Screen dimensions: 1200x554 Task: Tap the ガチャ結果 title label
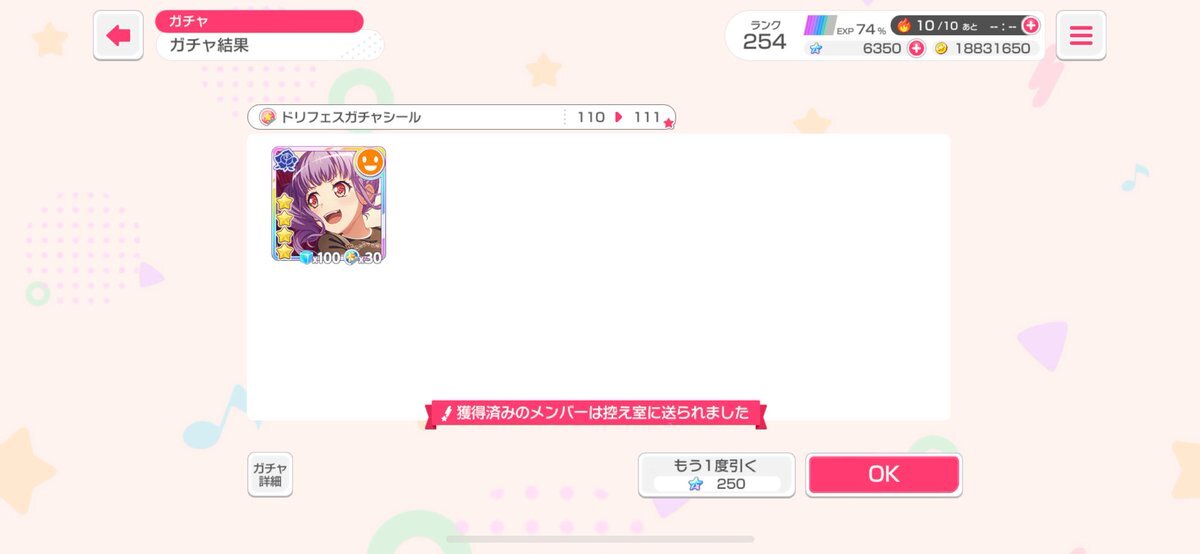pyautogui.click(x=209, y=45)
